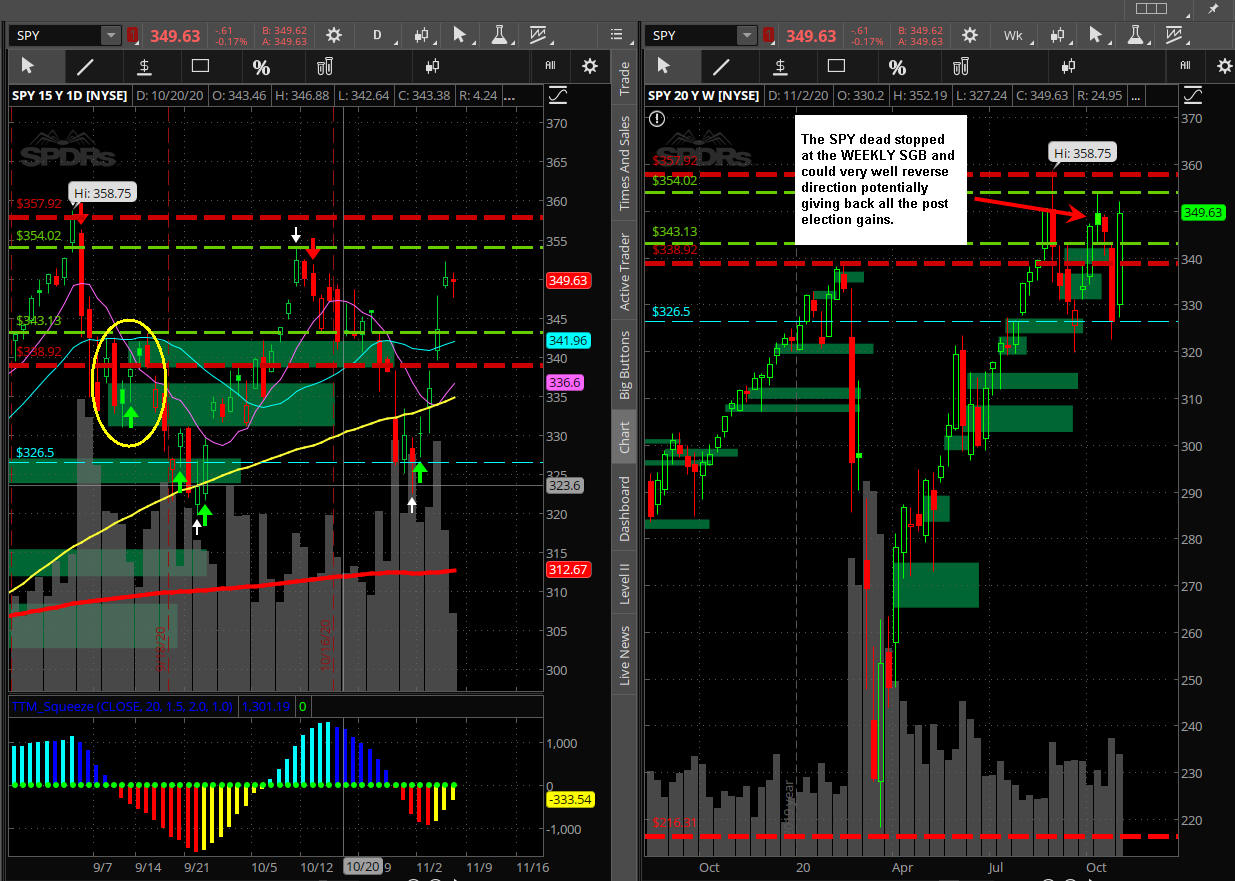Viewport: 1235px width, 881px height.
Task: Click the ellipsis in left chart status line
Action: point(507,96)
